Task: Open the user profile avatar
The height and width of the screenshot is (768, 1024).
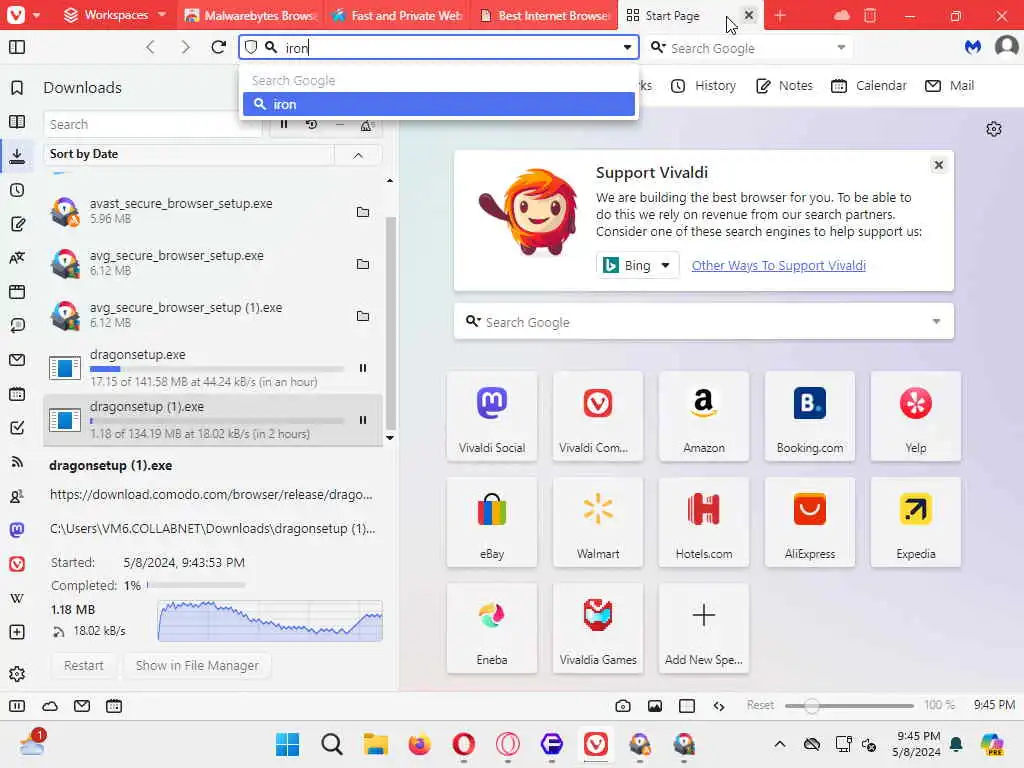Action: pyautogui.click(x=1006, y=47)
